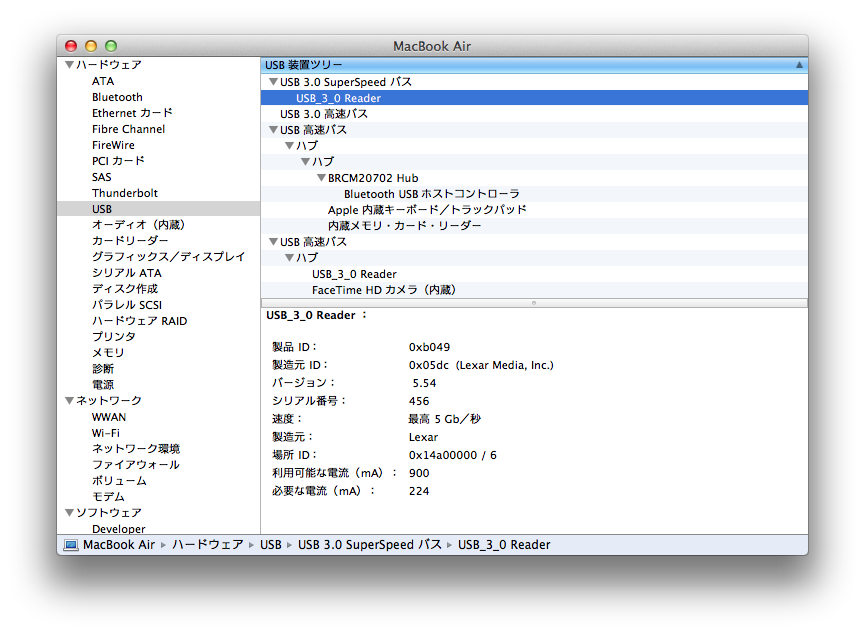Select FaceTime HD カメラ（内蔵）row
The width and height of the screenshot is (865, 634).
(534, 290)
